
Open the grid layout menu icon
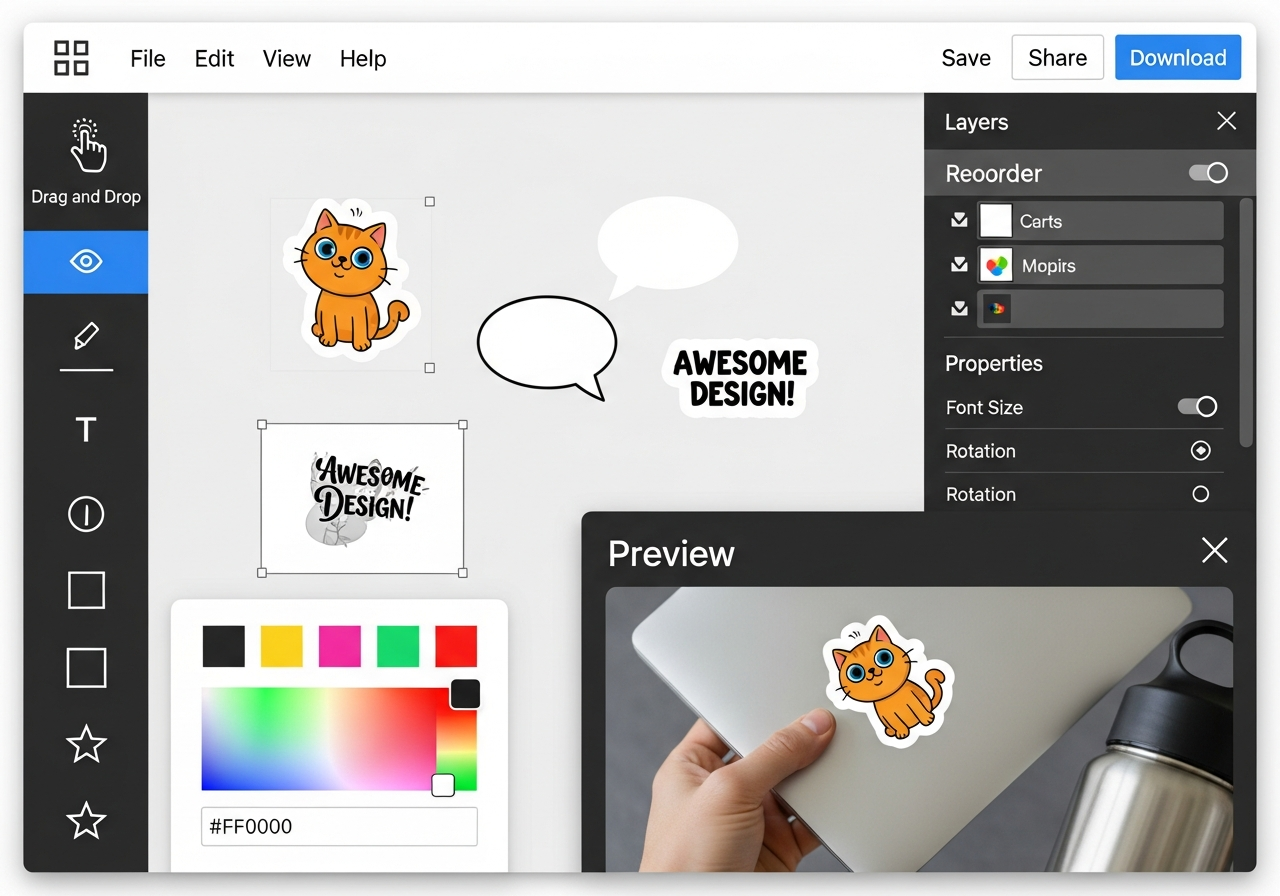[x=71, y=57]
